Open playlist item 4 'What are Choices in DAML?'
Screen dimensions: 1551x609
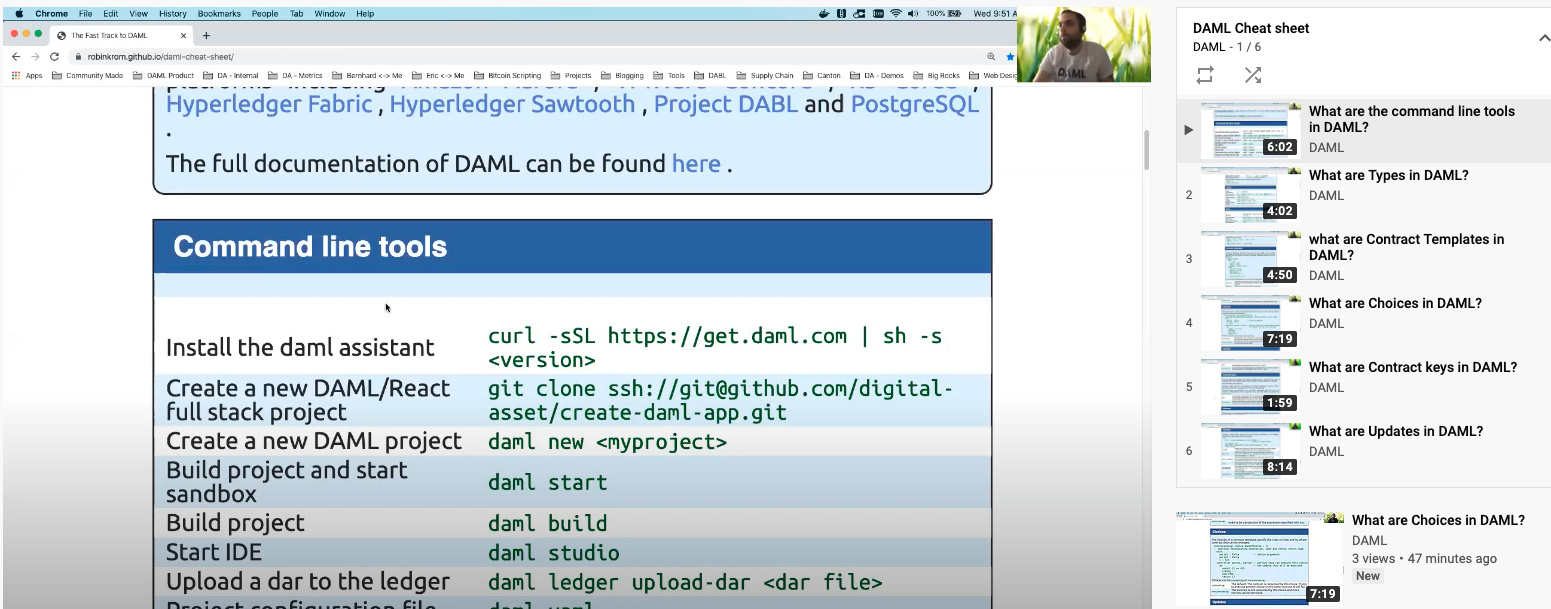[x=1364, y=322]
